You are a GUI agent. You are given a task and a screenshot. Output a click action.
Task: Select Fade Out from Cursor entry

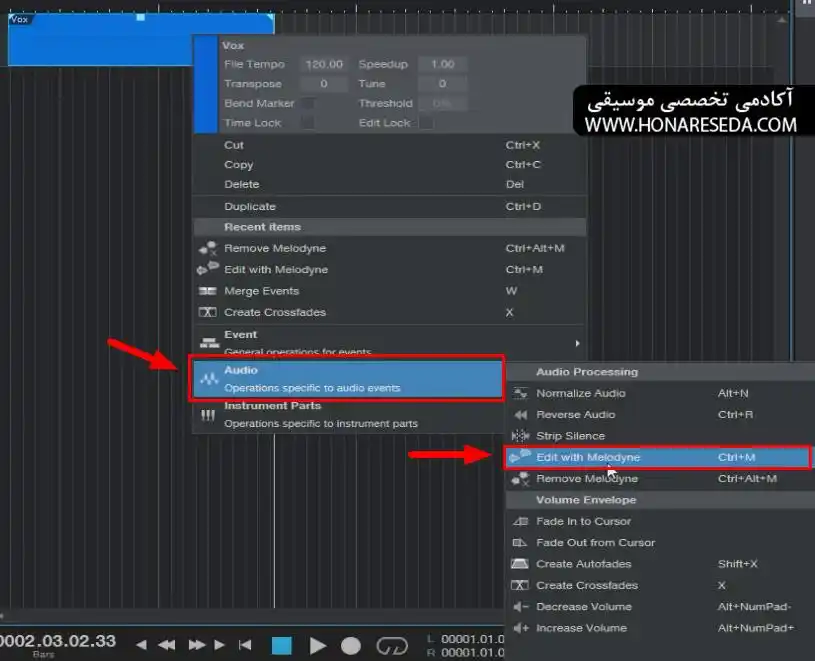660,543
